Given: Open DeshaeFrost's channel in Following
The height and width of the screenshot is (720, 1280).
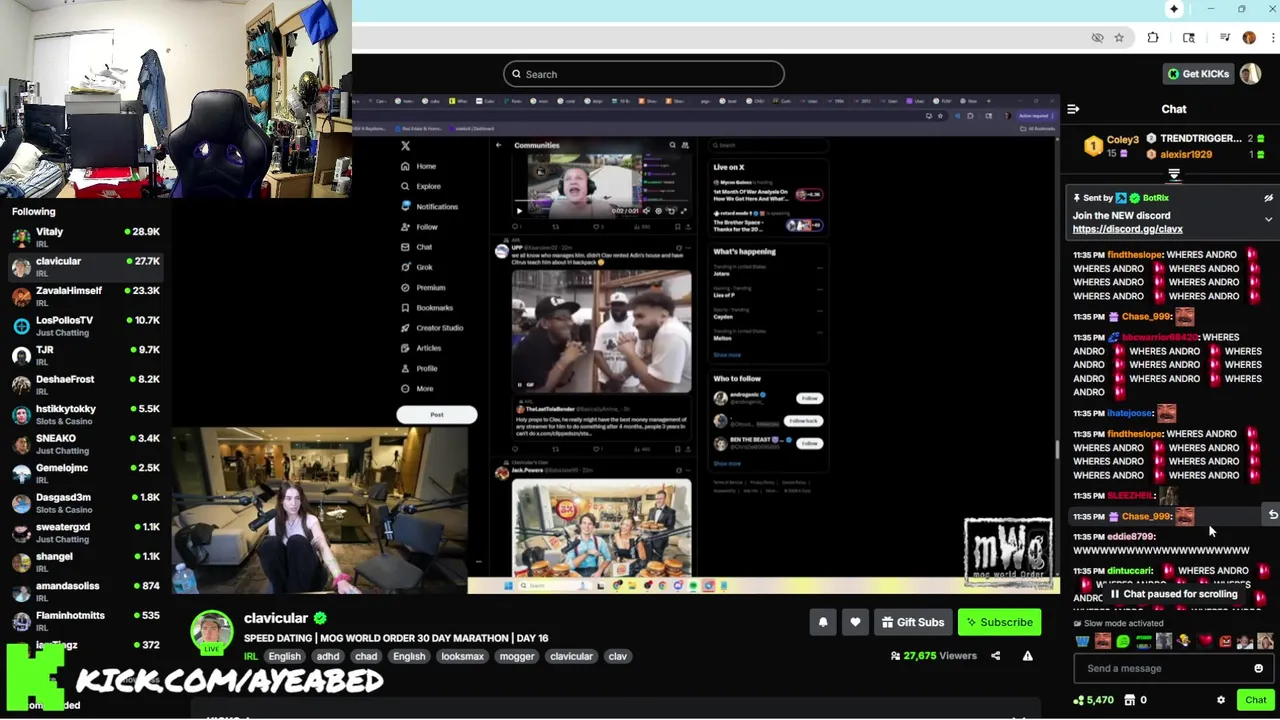Looking at the screenshot, I should tap(84, 385).
